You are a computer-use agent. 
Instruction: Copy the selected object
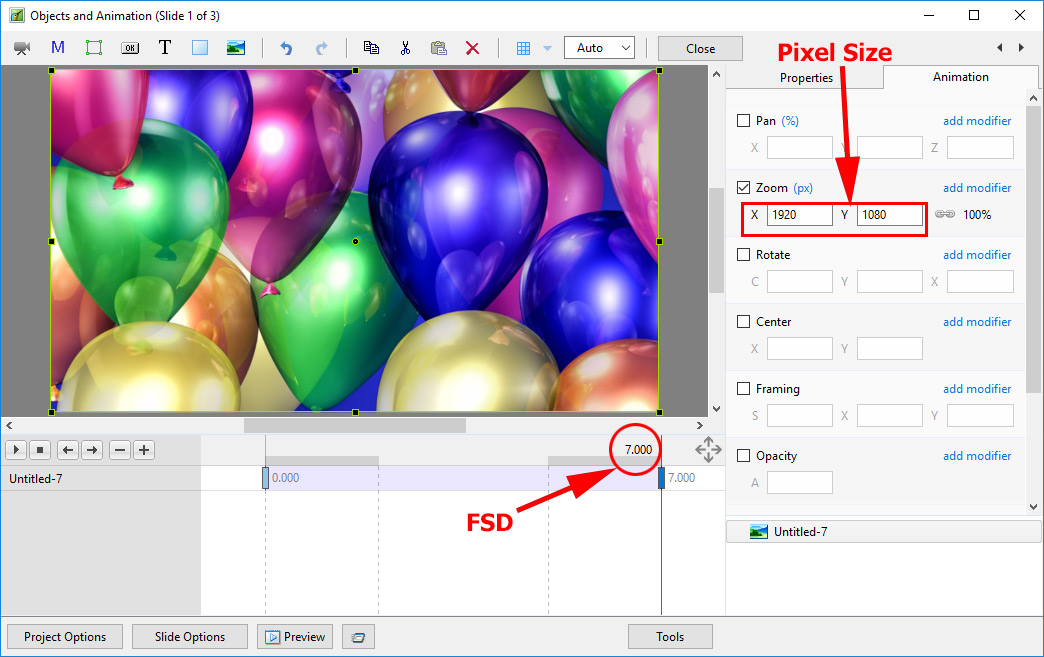[371, 48]
